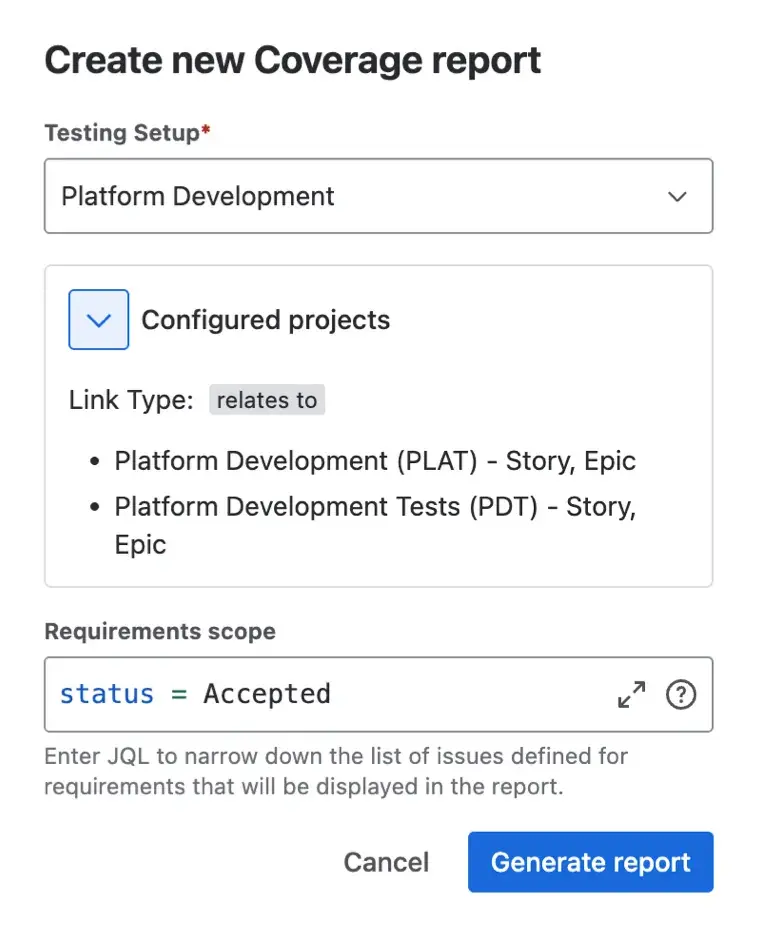Select the 'status' keyword in the JQL query

point(106,694)
